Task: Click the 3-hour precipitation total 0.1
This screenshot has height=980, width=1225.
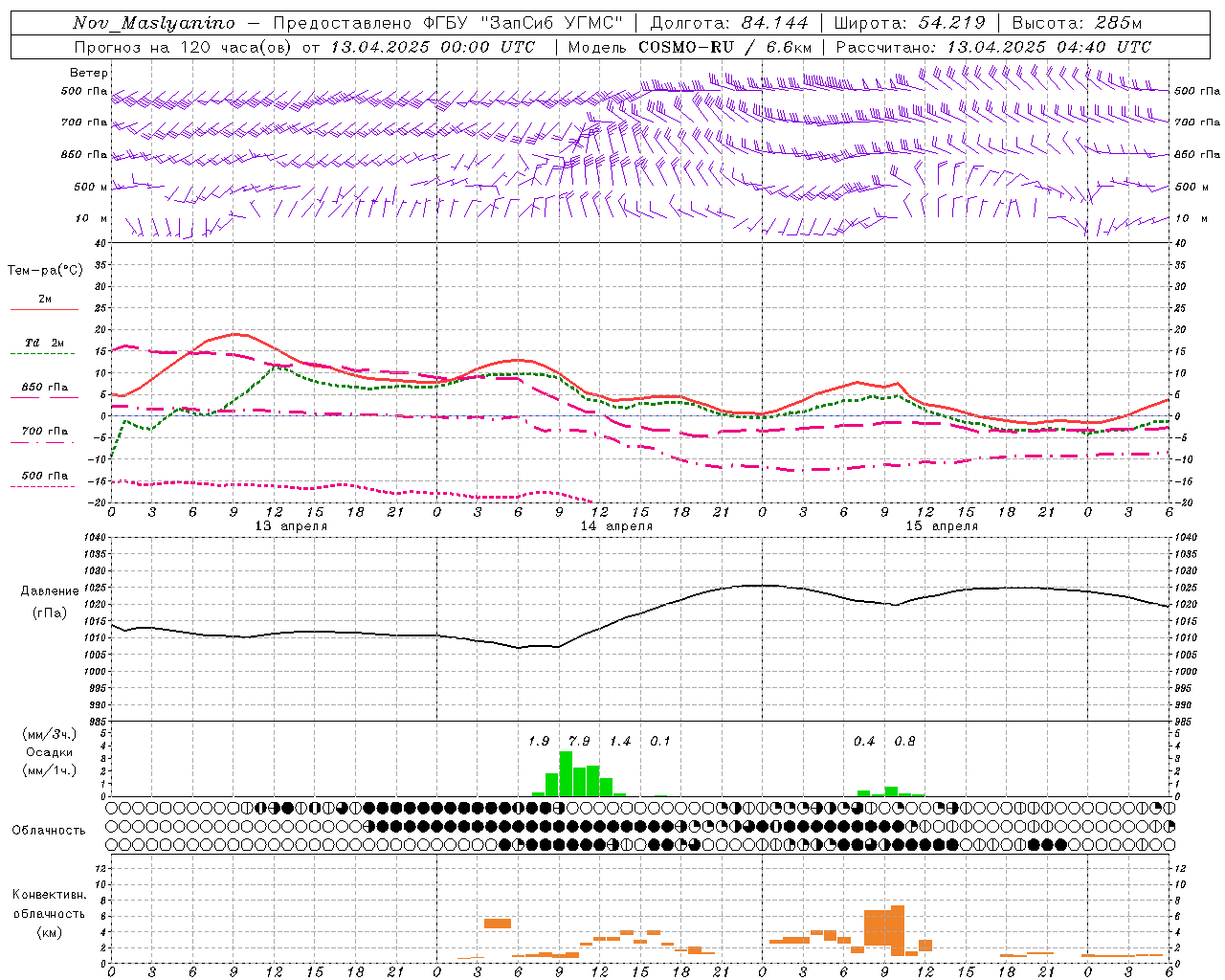Action: (x=660, y=742)
